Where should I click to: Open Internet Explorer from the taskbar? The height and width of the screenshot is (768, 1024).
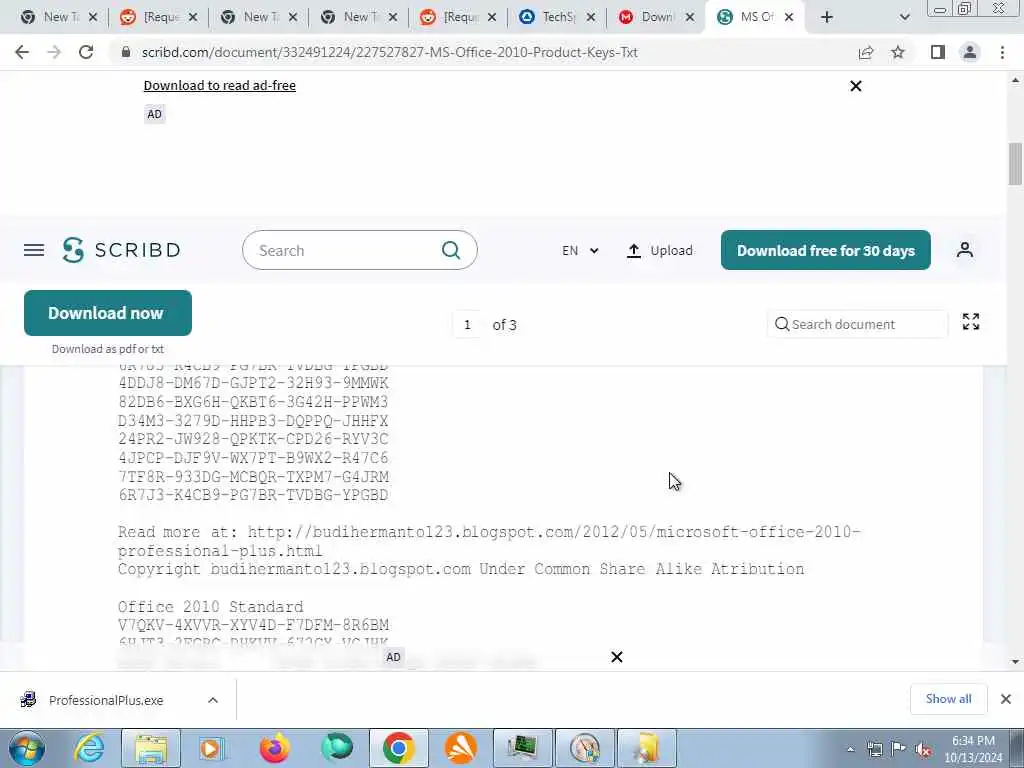[89, 748]
